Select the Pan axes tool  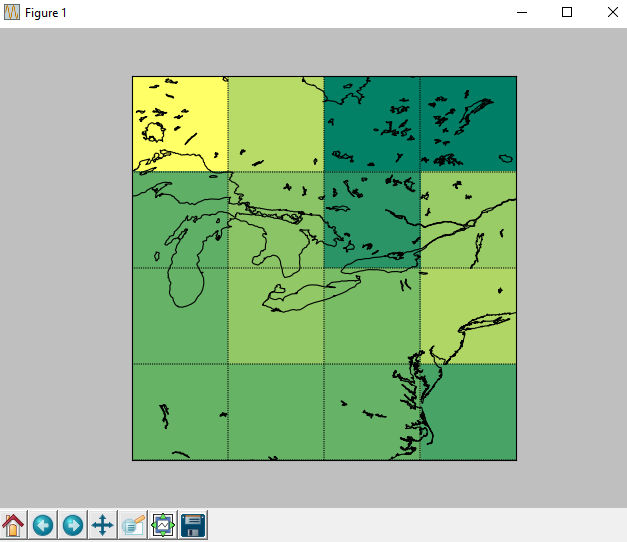(x=103, y=525)
